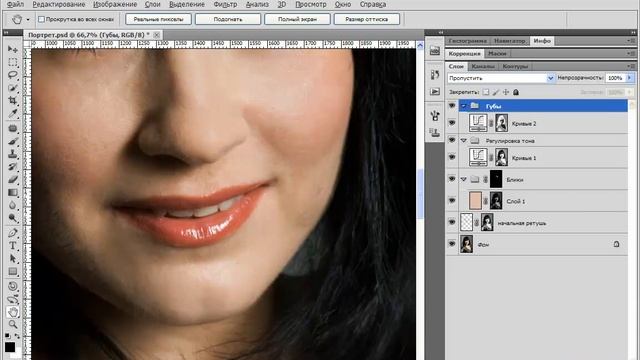Select the Blur tool
This screenshot has width=640, height=360.
[13, 205]
